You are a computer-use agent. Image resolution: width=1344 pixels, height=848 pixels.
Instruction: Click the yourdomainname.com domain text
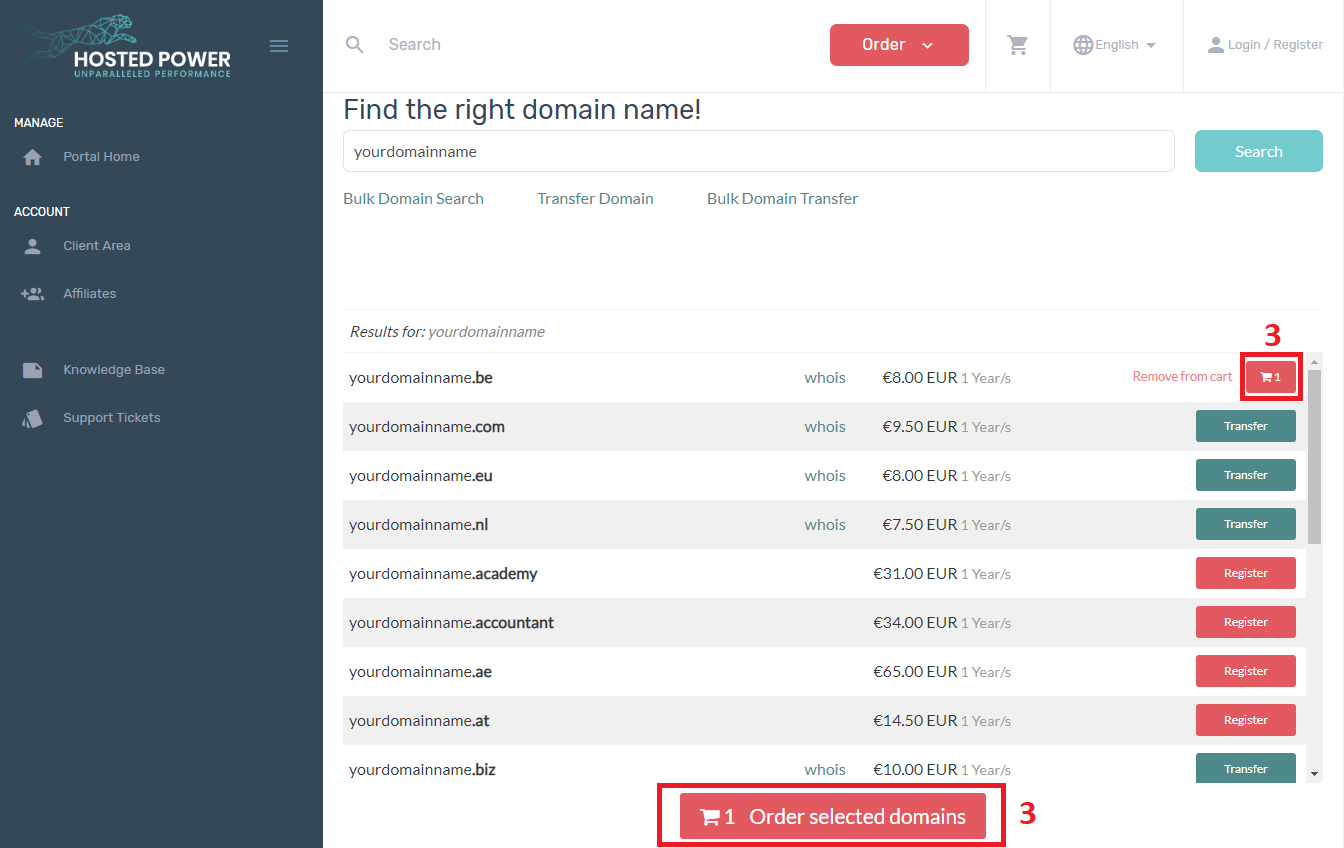click(427, 427)
